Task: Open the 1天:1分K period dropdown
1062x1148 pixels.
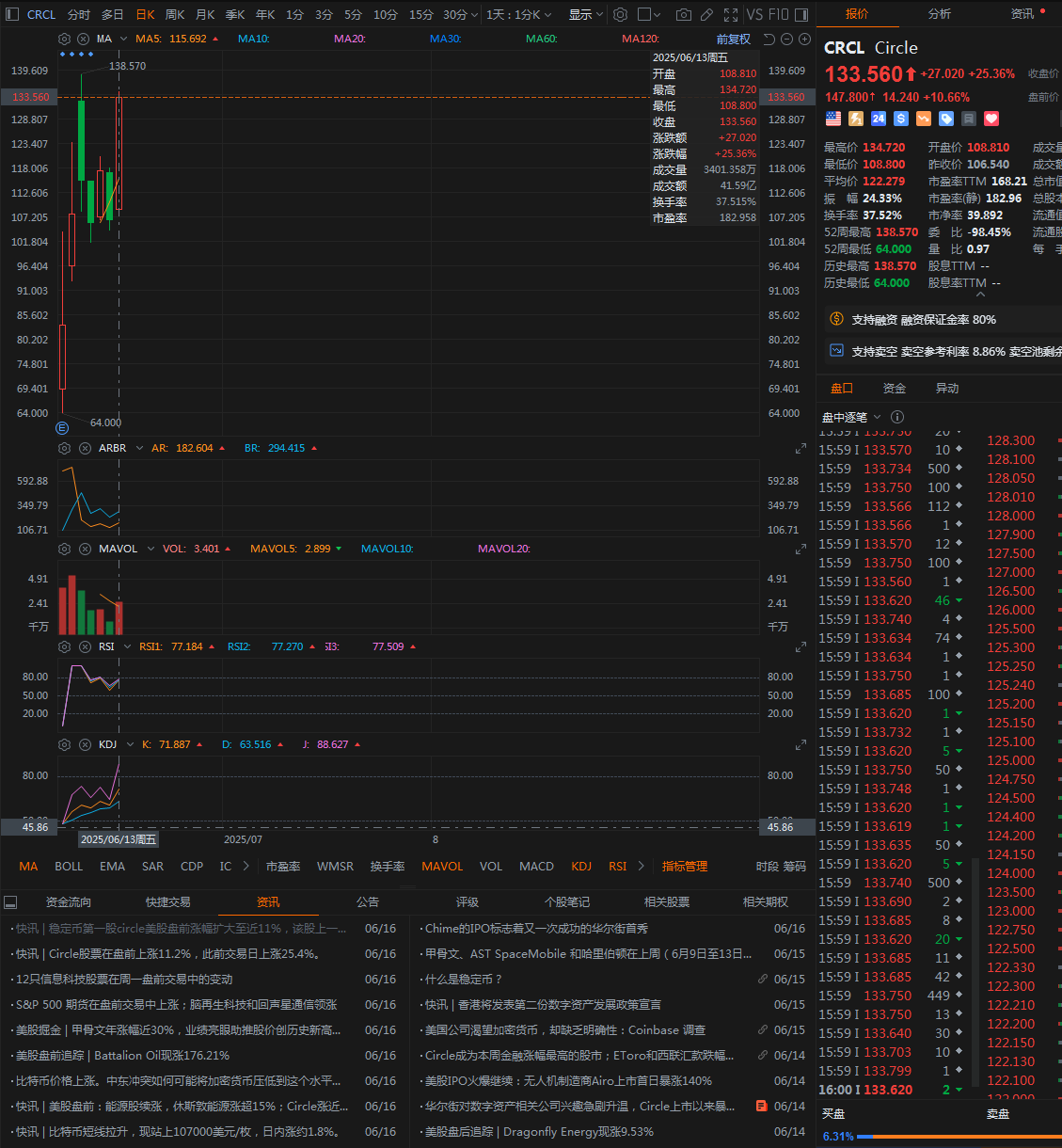Action: point(518,14)
